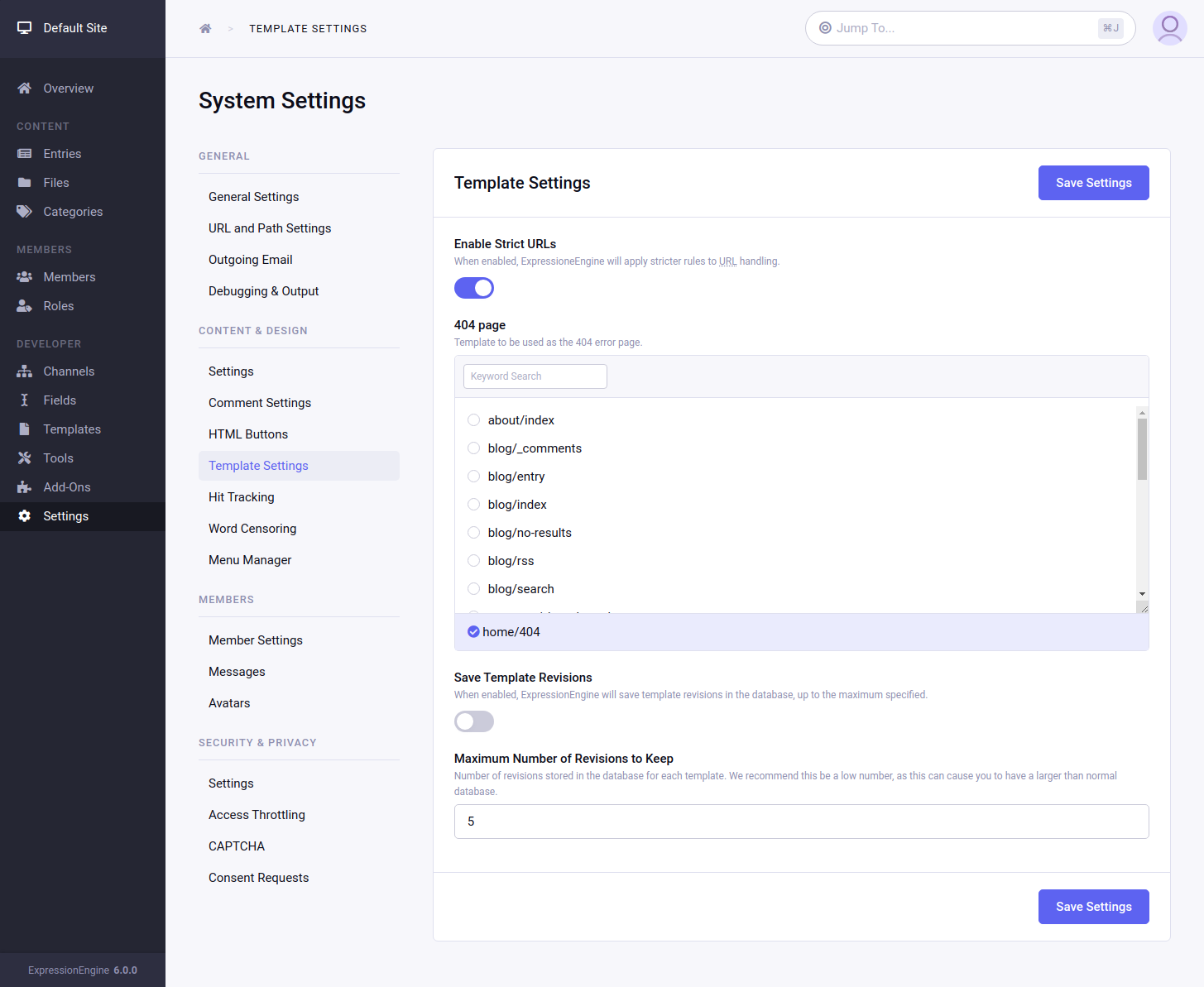Turn off Enable Strict URLs toggle
Screen dimensions: 1204x987
coord(474,288)
